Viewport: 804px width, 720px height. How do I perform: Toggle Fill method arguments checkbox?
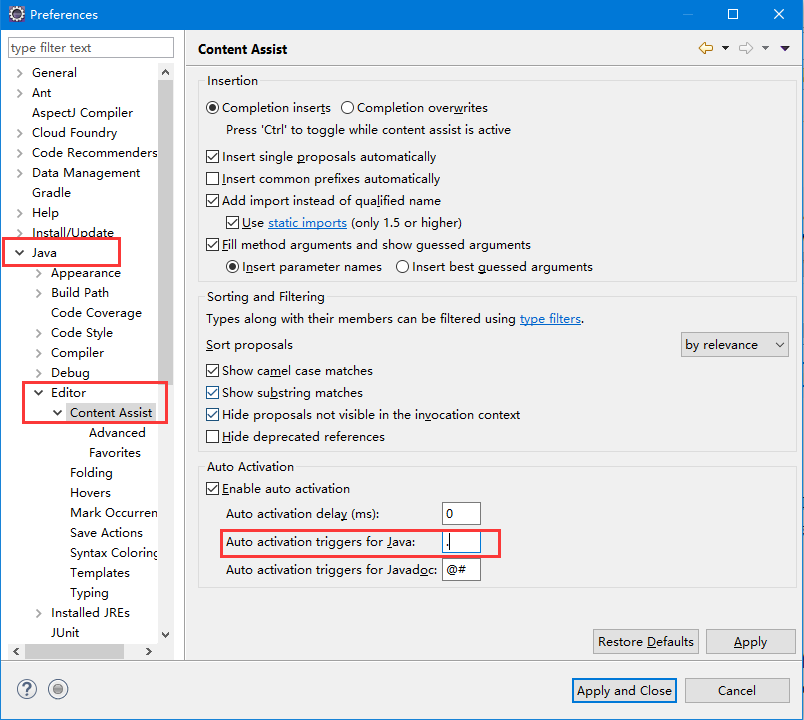click(x=212, y=245)
